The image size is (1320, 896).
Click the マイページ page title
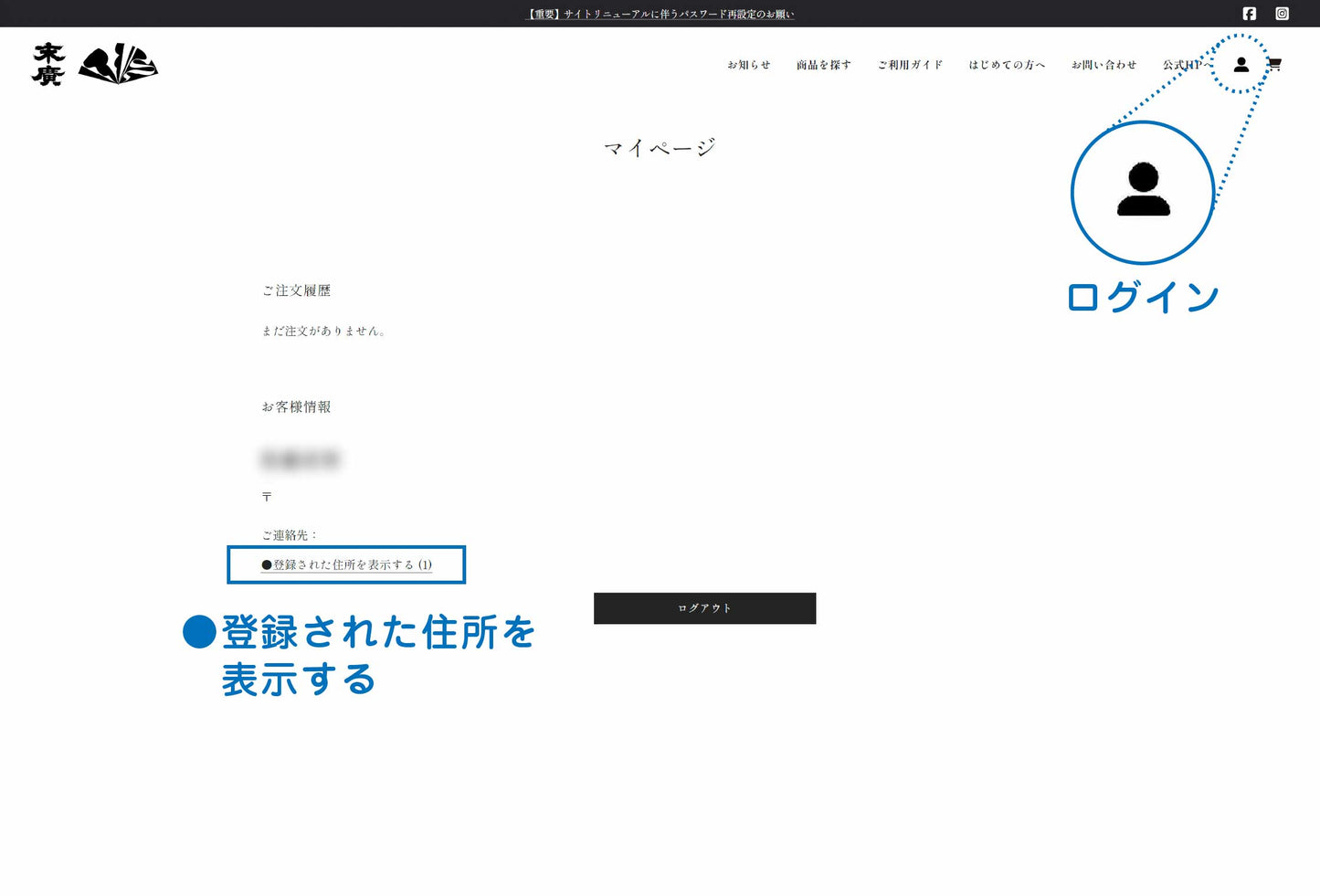point(660,148)
